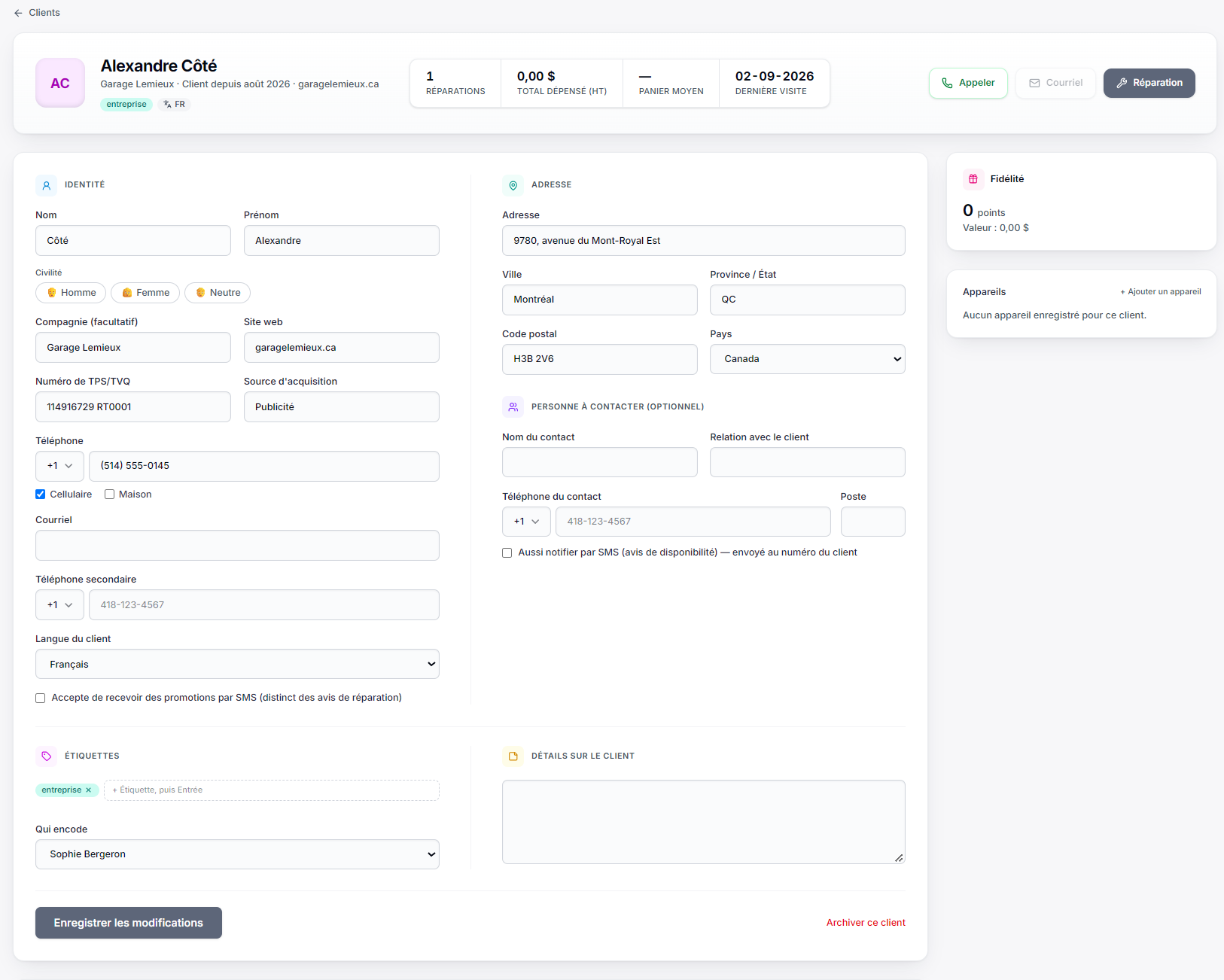The image size is (1224, 980).
Task: Click the Nom input field
Action: tap(133, 241)
